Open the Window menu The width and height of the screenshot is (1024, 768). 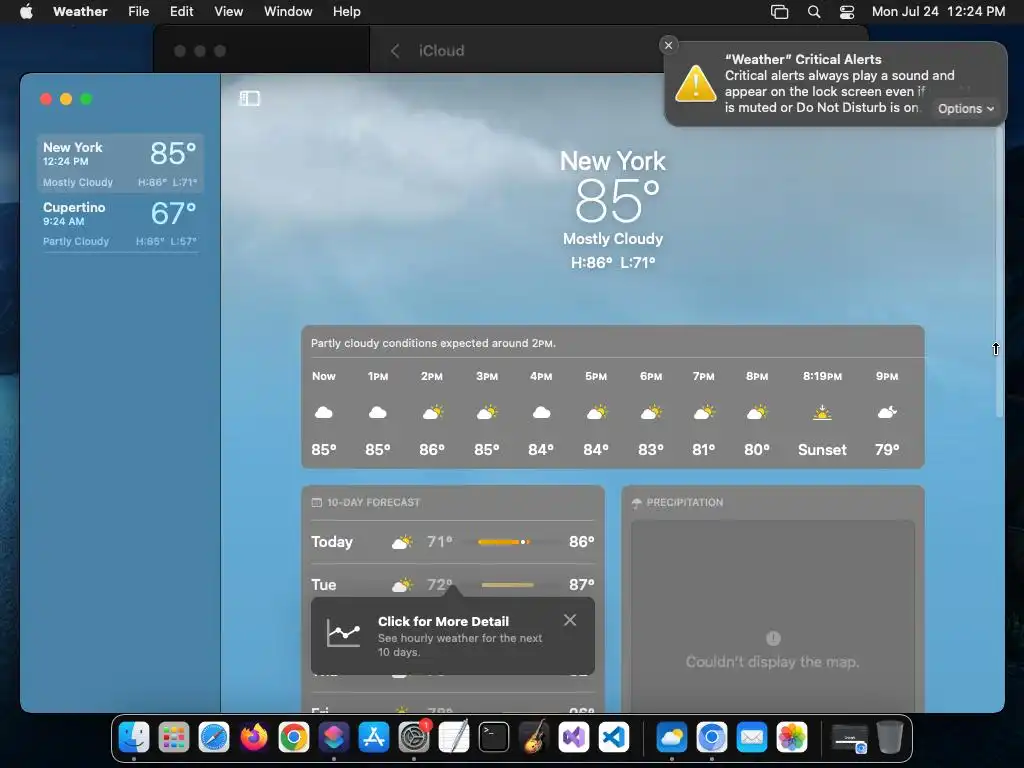pos(288,11)
